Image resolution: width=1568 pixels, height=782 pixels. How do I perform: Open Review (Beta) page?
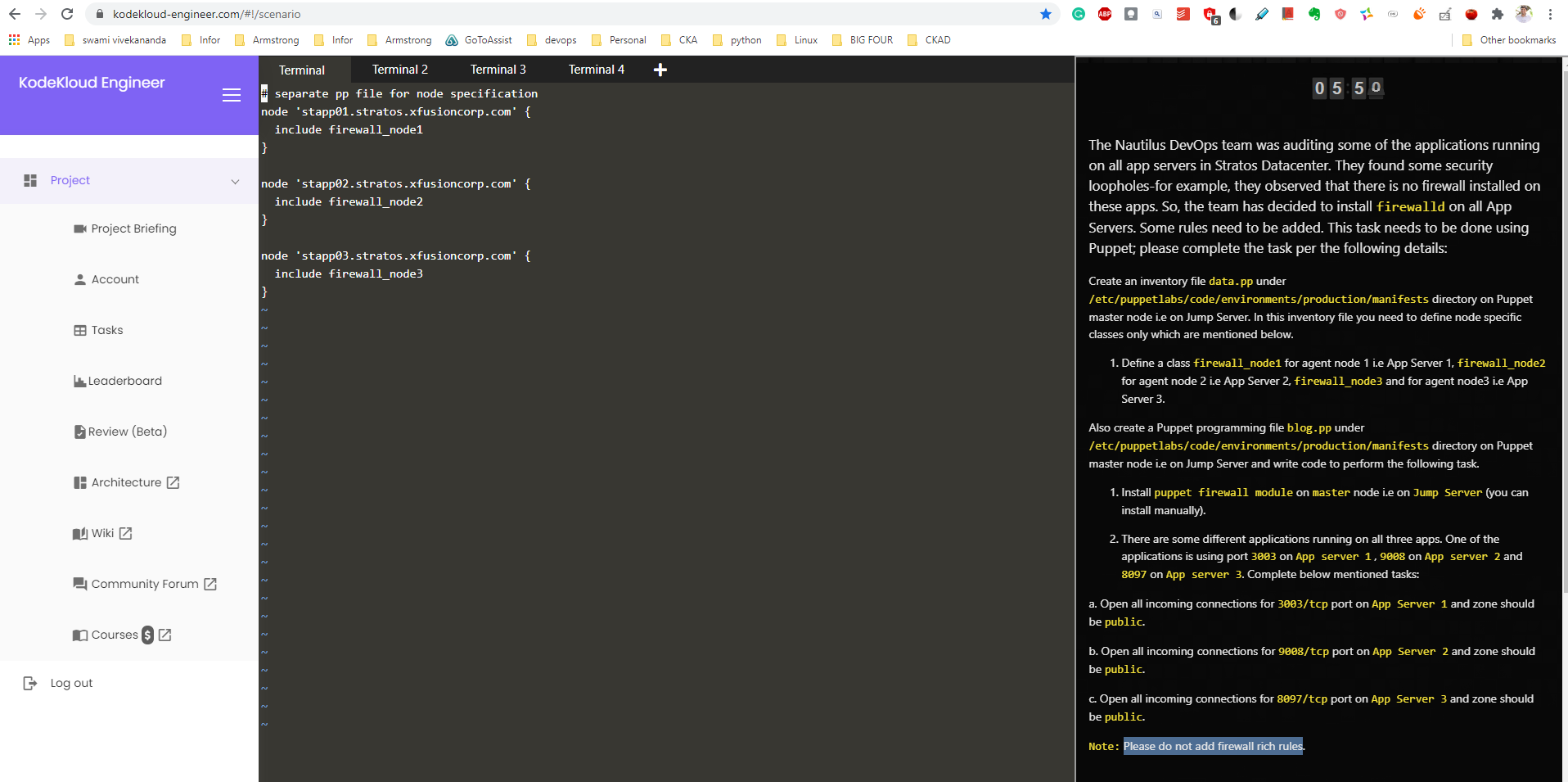coord(127,432)
